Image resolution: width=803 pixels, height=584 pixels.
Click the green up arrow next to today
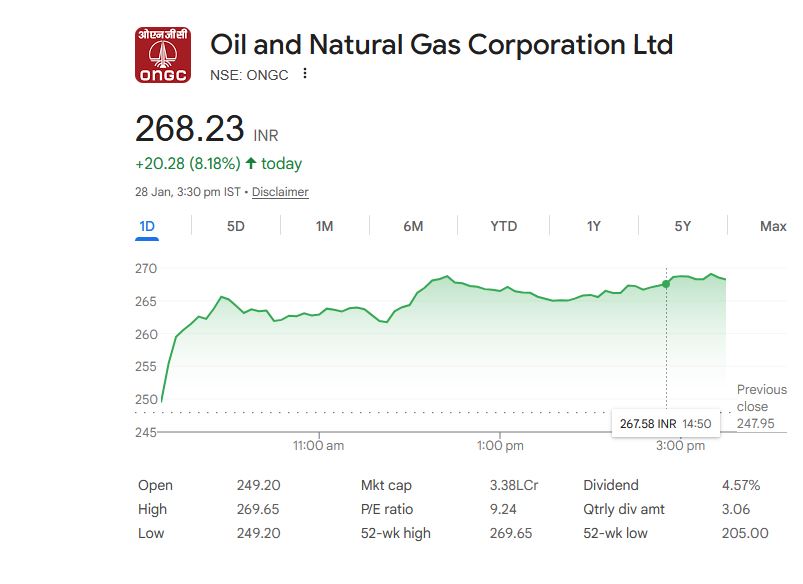[x=250, y=163]
